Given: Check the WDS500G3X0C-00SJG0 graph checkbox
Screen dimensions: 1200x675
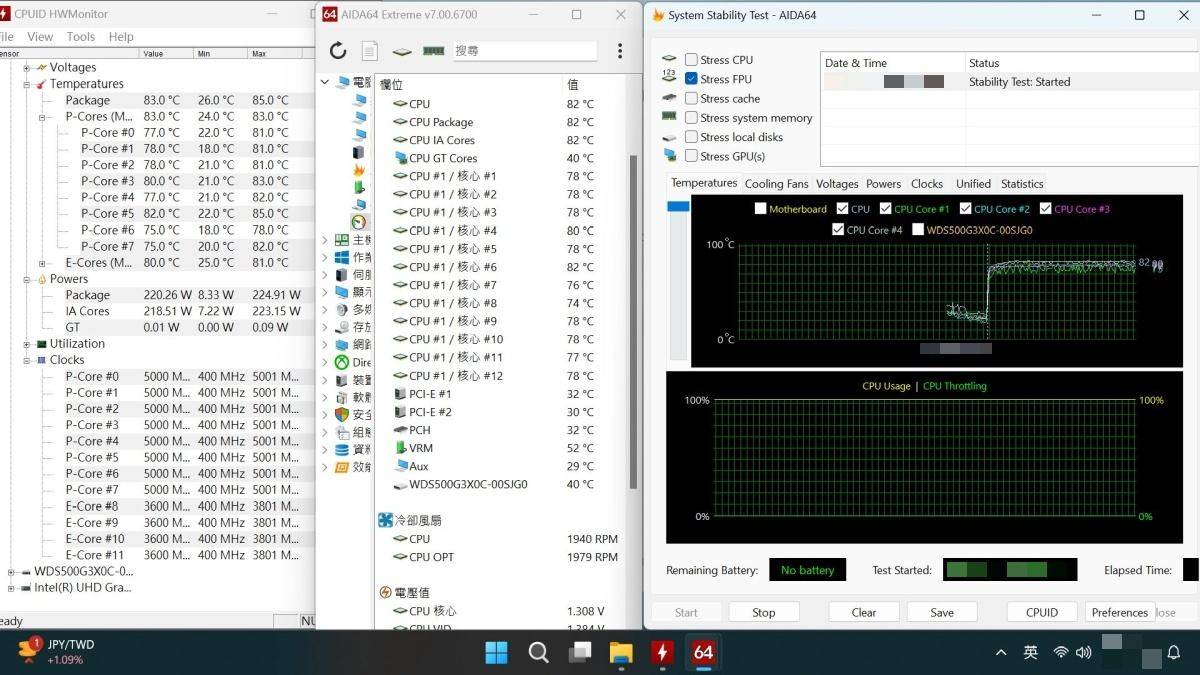Looking at the screenshot, I should tap(918, 230).
